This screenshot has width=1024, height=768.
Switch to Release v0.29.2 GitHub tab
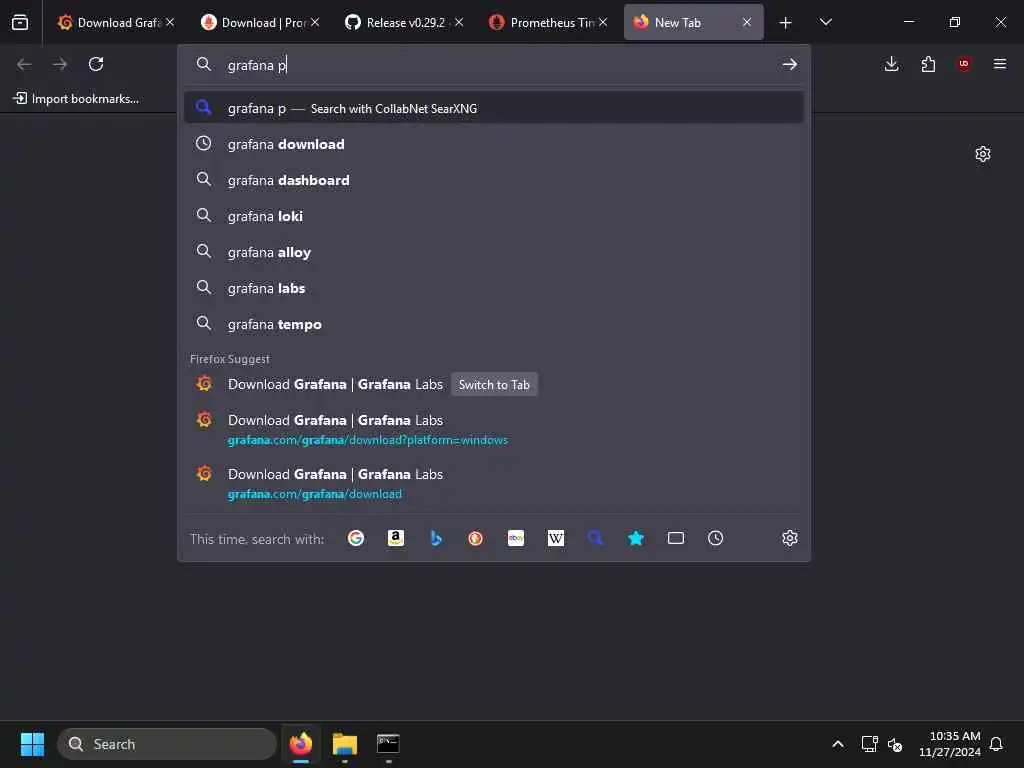[x=404, y=22]
